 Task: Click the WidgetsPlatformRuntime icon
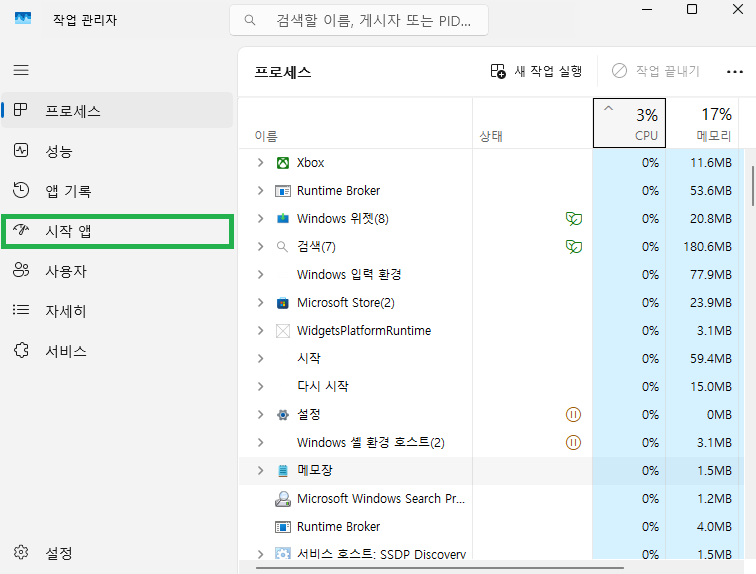pos(283,331)
